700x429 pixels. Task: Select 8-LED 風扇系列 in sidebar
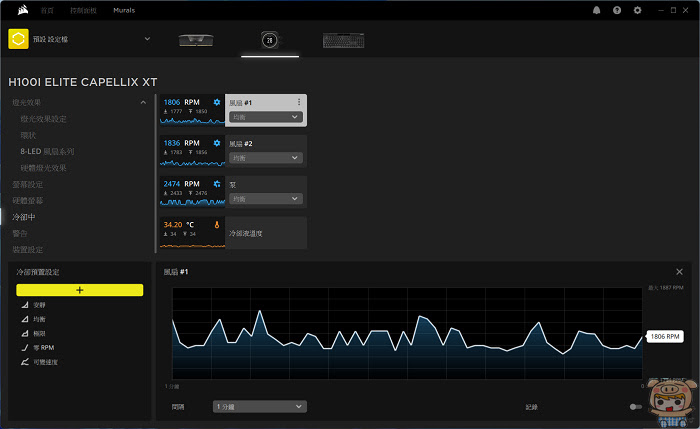47,151
